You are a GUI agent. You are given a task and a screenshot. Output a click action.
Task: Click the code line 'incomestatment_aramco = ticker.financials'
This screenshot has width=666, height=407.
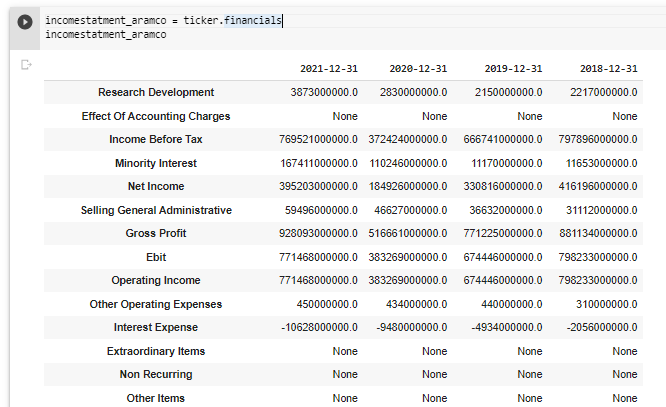point(164,20)
